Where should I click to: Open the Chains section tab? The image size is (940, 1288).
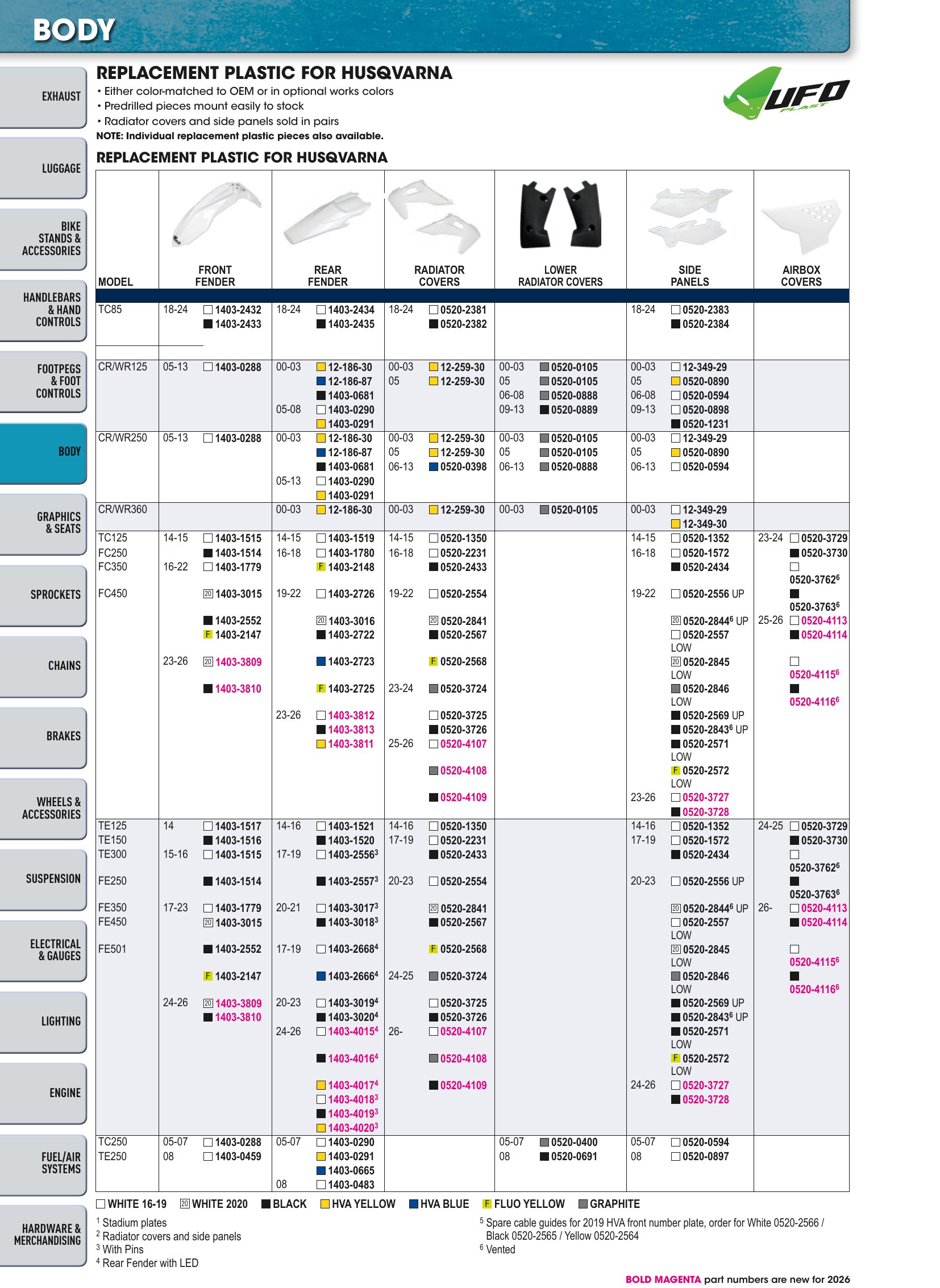pos(43,666)
